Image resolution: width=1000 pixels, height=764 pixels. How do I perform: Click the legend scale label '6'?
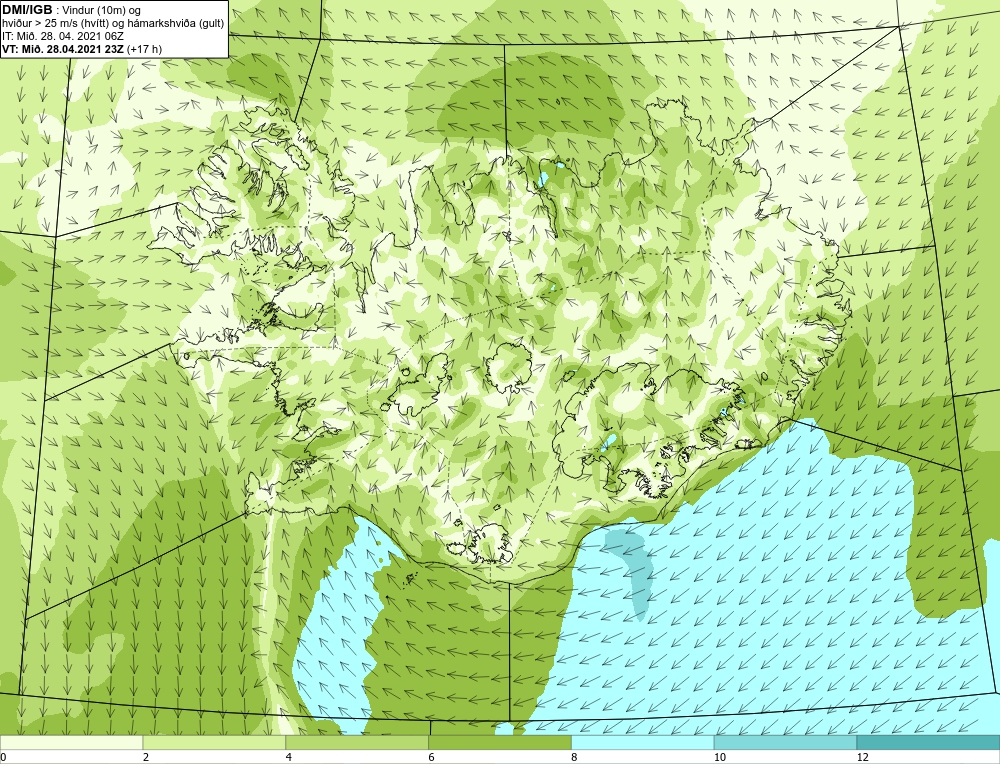click(x=432, y=757)
